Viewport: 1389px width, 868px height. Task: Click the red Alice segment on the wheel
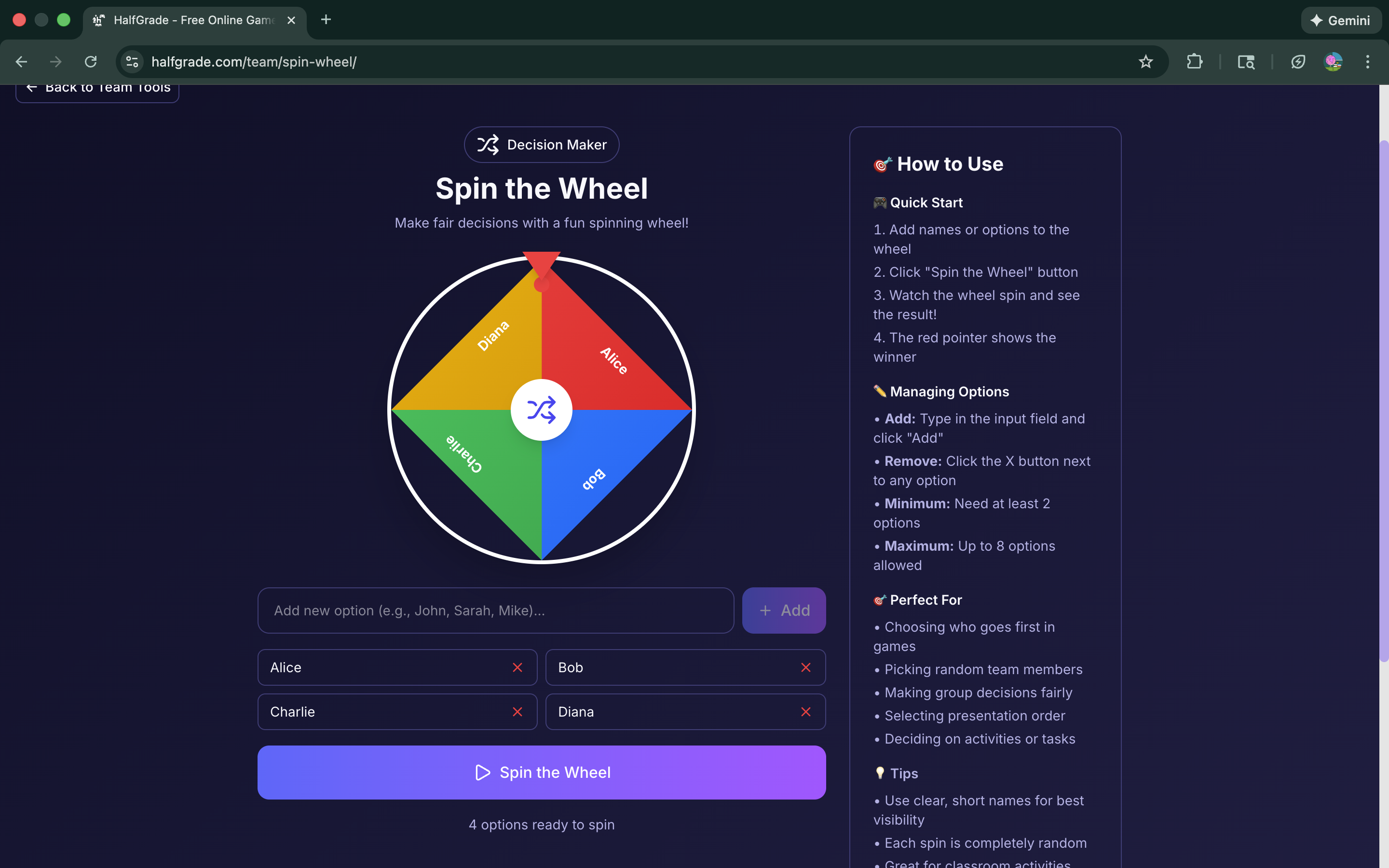tap(614, 362)
